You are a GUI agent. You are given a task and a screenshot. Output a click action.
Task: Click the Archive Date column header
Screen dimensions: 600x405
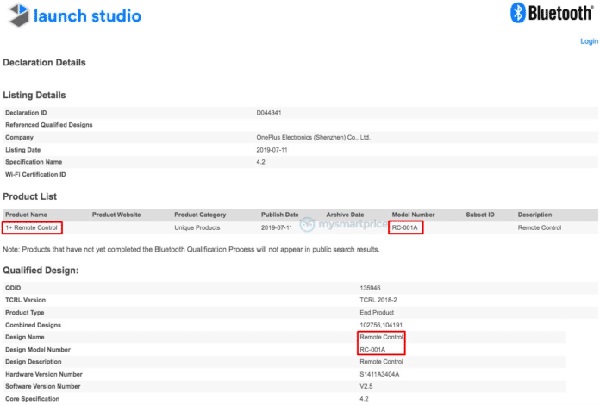click(345, 215)
